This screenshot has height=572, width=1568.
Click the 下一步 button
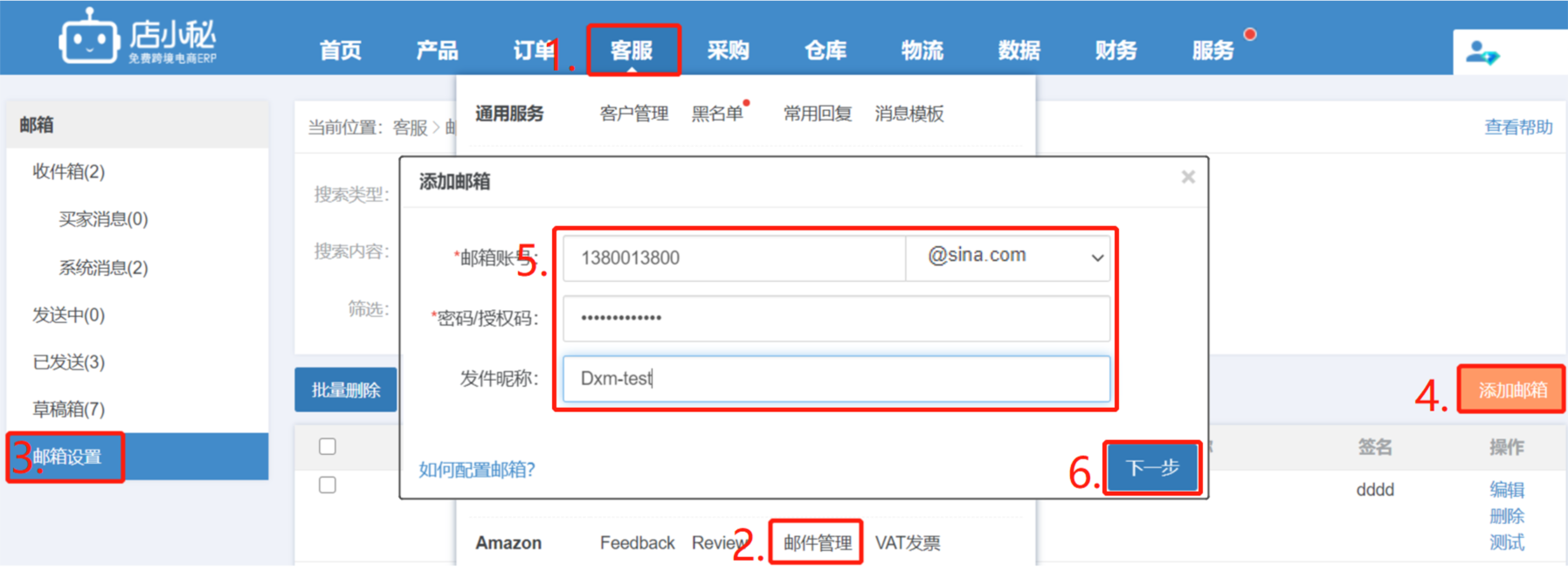[x=1152, y=468]
